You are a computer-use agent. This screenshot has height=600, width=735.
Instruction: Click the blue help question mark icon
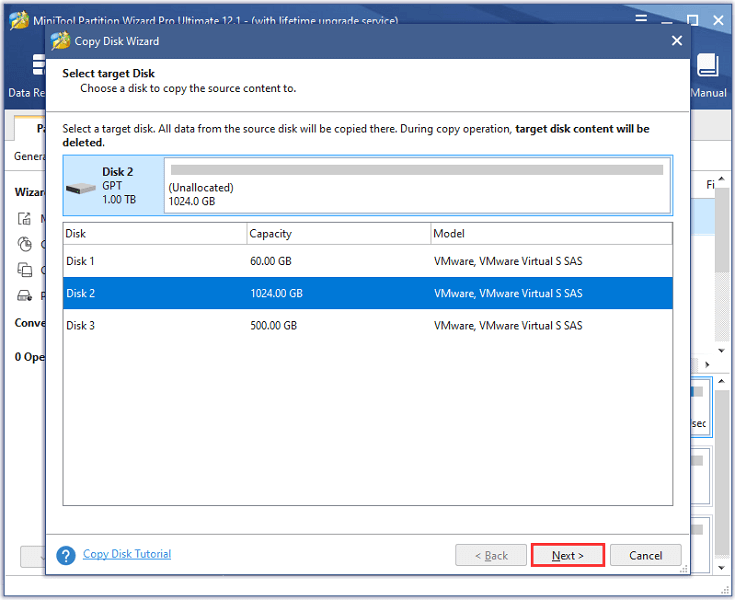coord(67,555)
